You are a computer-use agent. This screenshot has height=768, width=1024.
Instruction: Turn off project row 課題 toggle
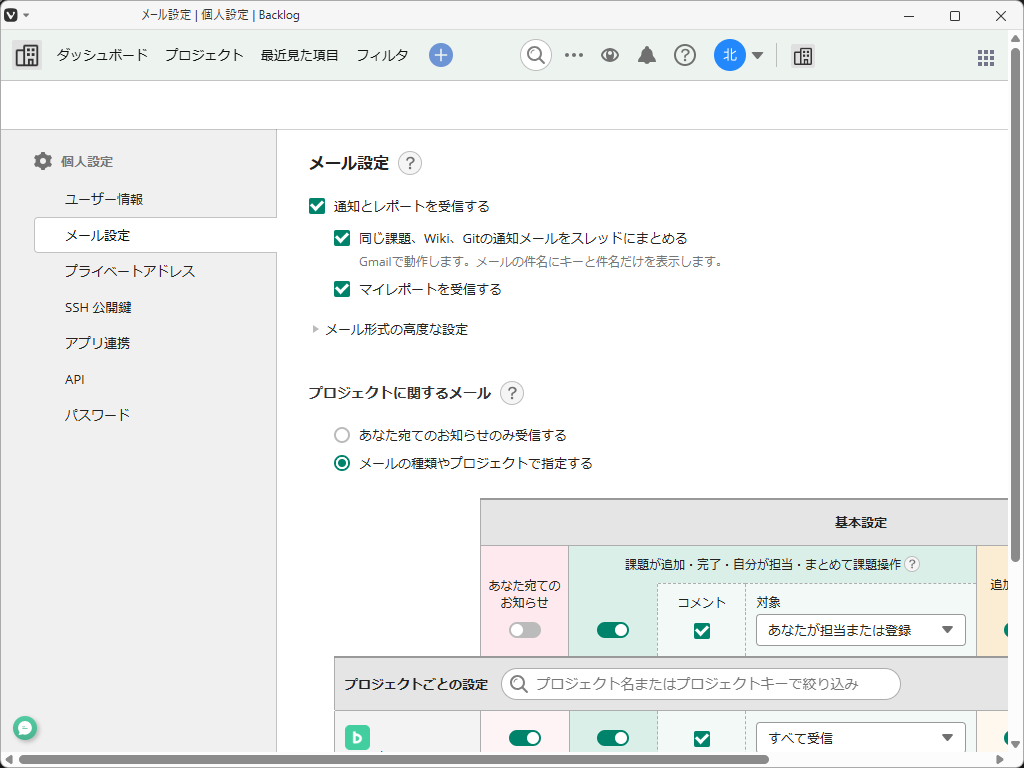pos(613,738)
